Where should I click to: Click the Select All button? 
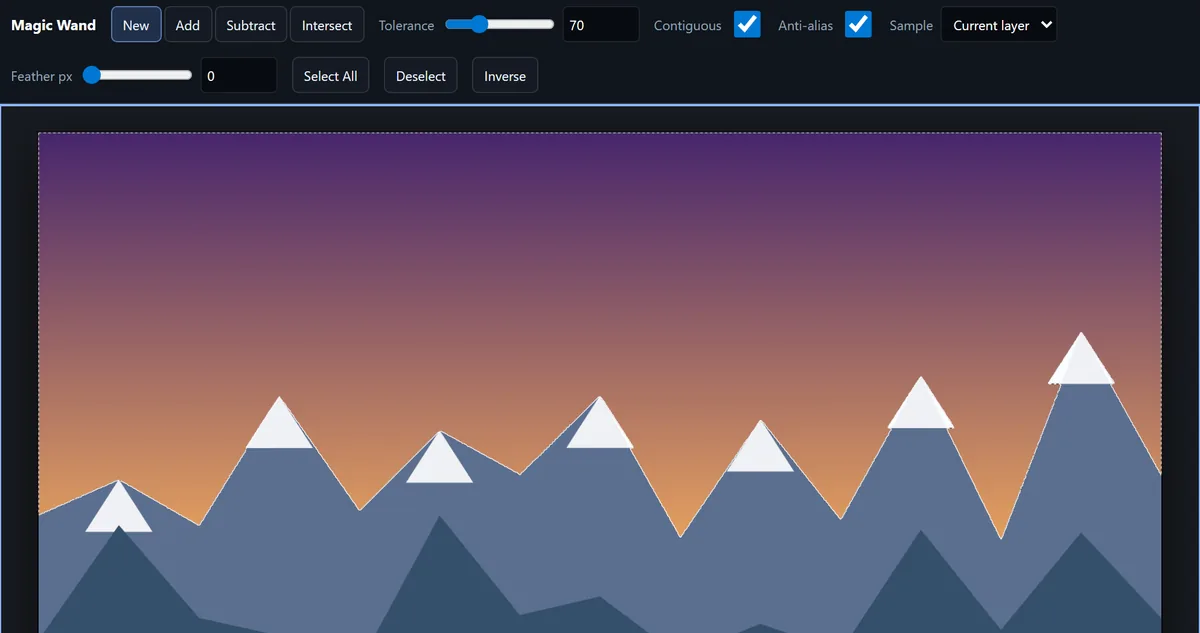tap(331, 75)
